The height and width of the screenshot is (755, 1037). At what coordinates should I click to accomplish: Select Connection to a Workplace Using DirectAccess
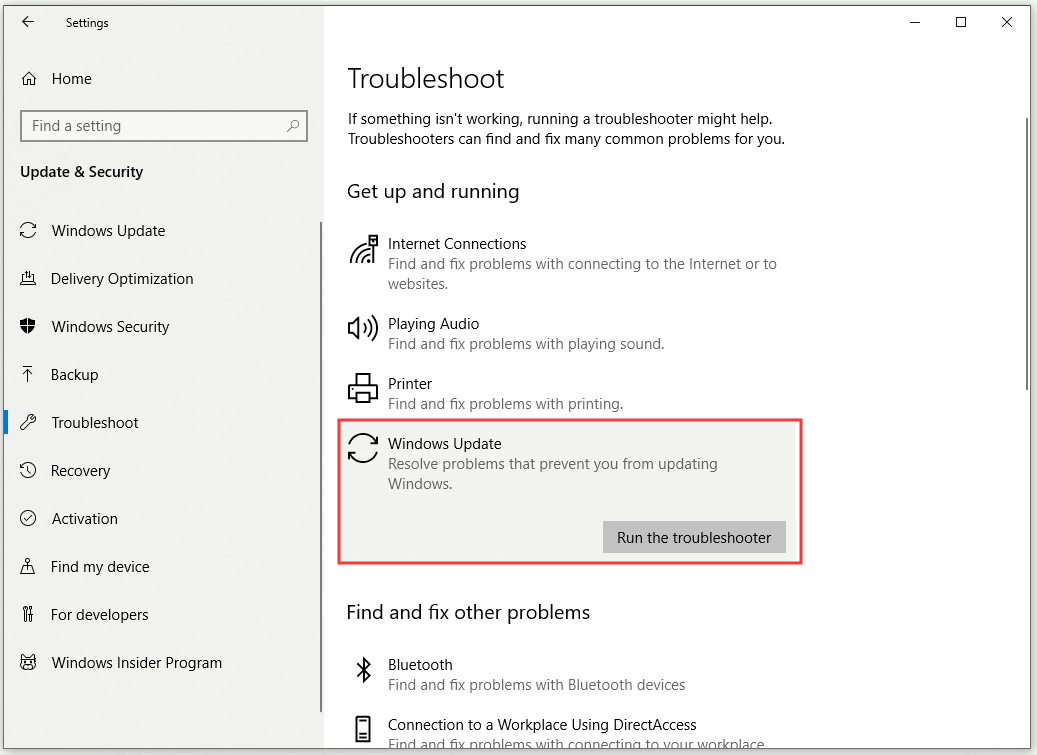click(x=542, y=725)
